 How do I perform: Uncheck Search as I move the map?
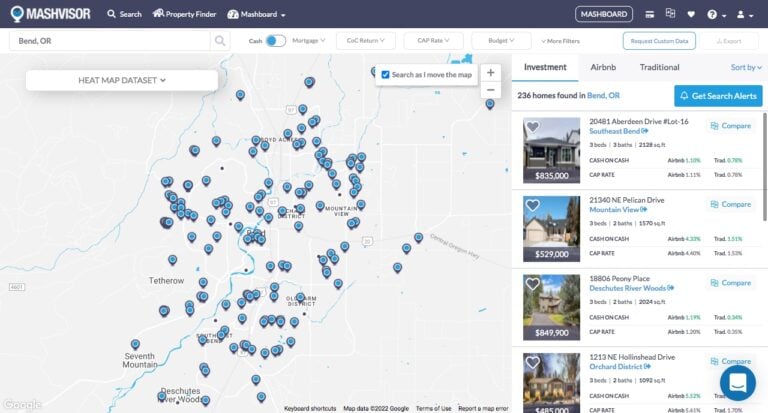pyautogui.click(x=386, y=74)
